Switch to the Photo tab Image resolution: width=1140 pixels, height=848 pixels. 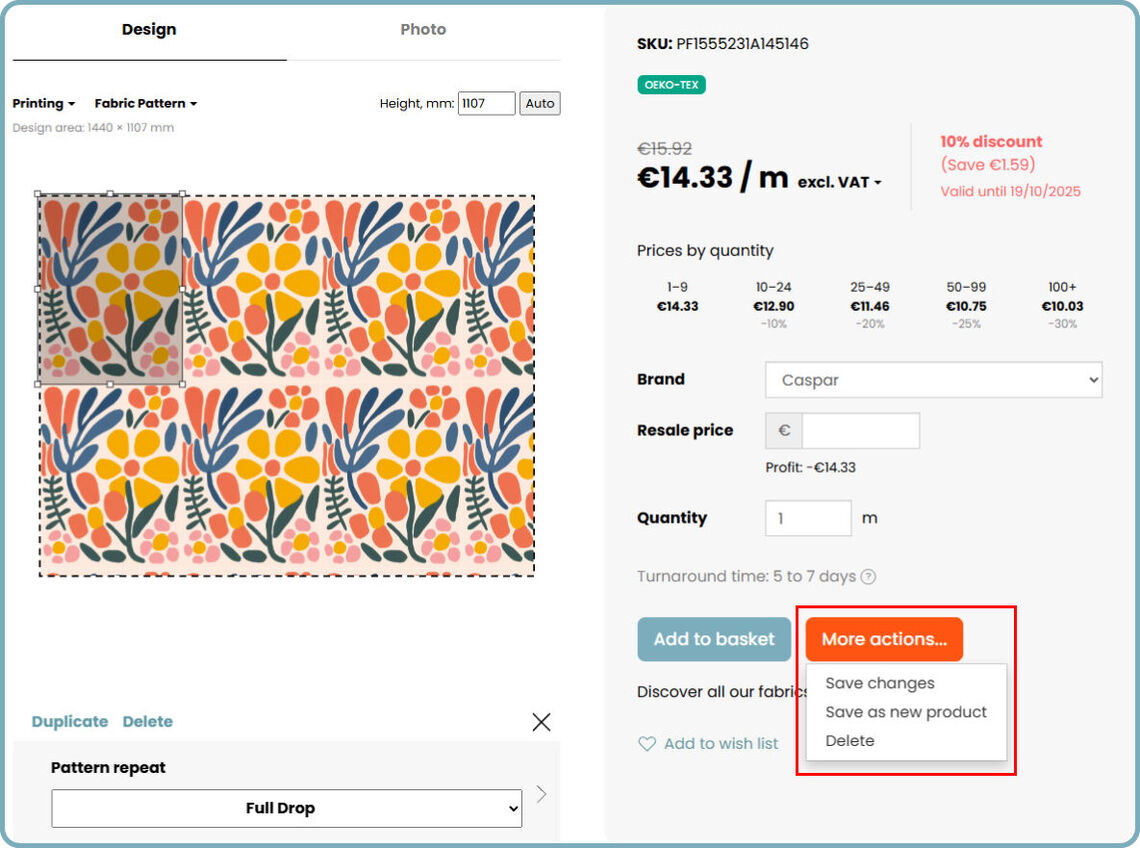pos(423,30)
